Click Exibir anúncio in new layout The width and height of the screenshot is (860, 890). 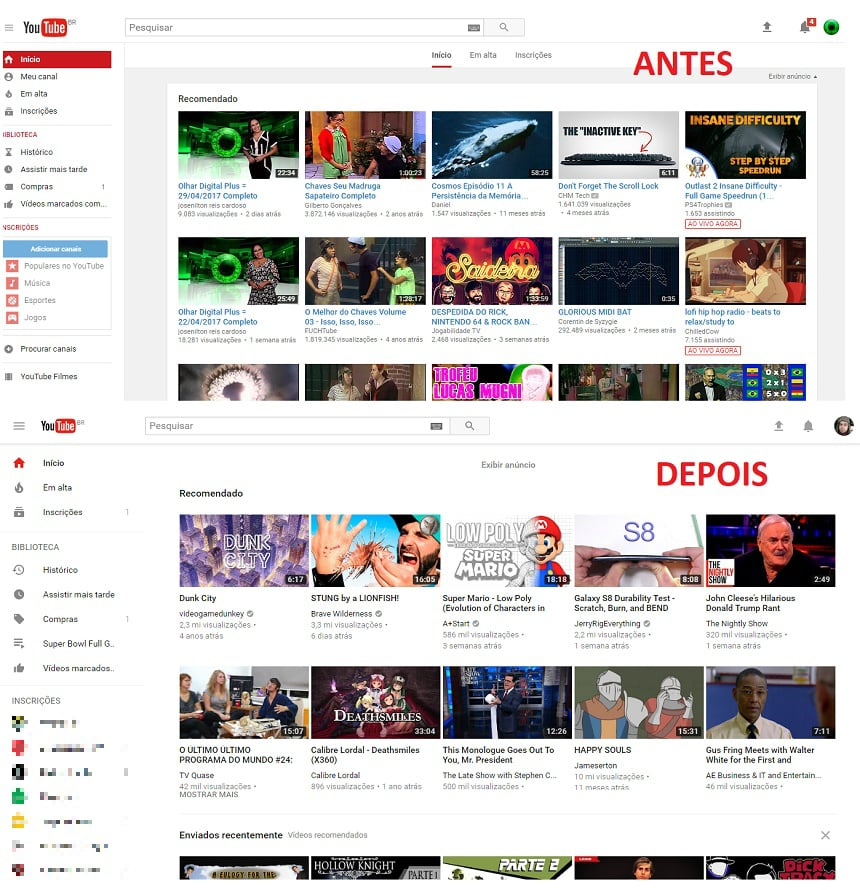pyautogui.click(x=508, y=465)
